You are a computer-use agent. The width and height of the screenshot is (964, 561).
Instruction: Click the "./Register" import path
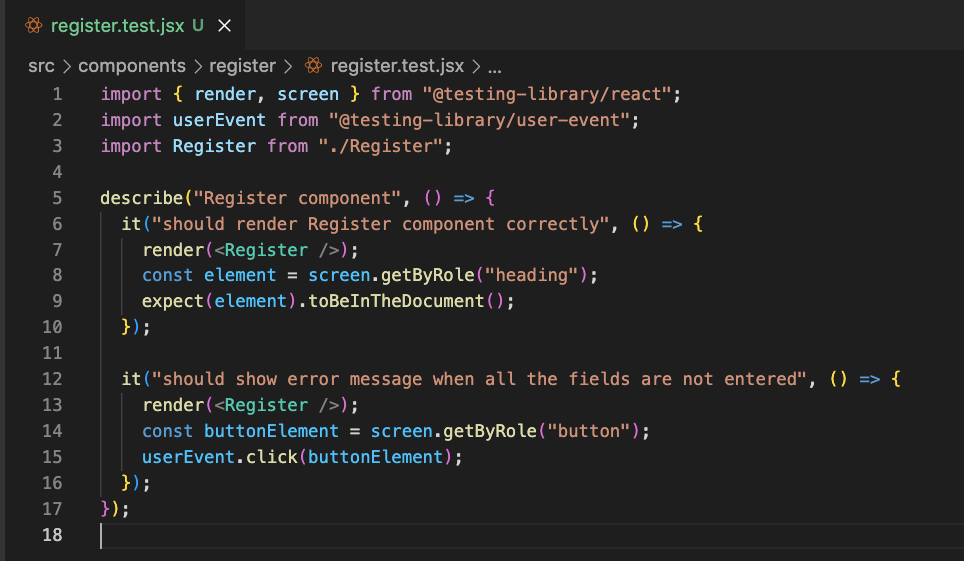pyautogui.click(x=380, y=146)
